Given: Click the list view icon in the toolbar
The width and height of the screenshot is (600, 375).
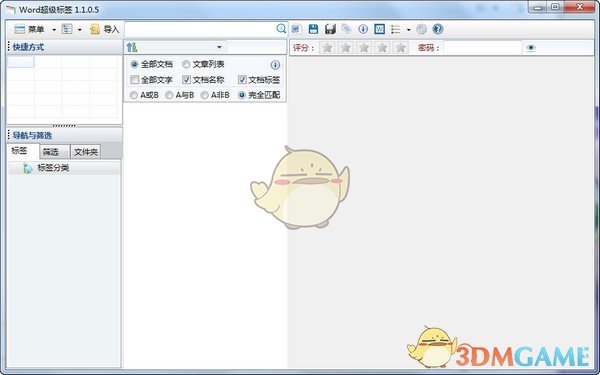Looking at the screenshot, I should tap(396, 29).
